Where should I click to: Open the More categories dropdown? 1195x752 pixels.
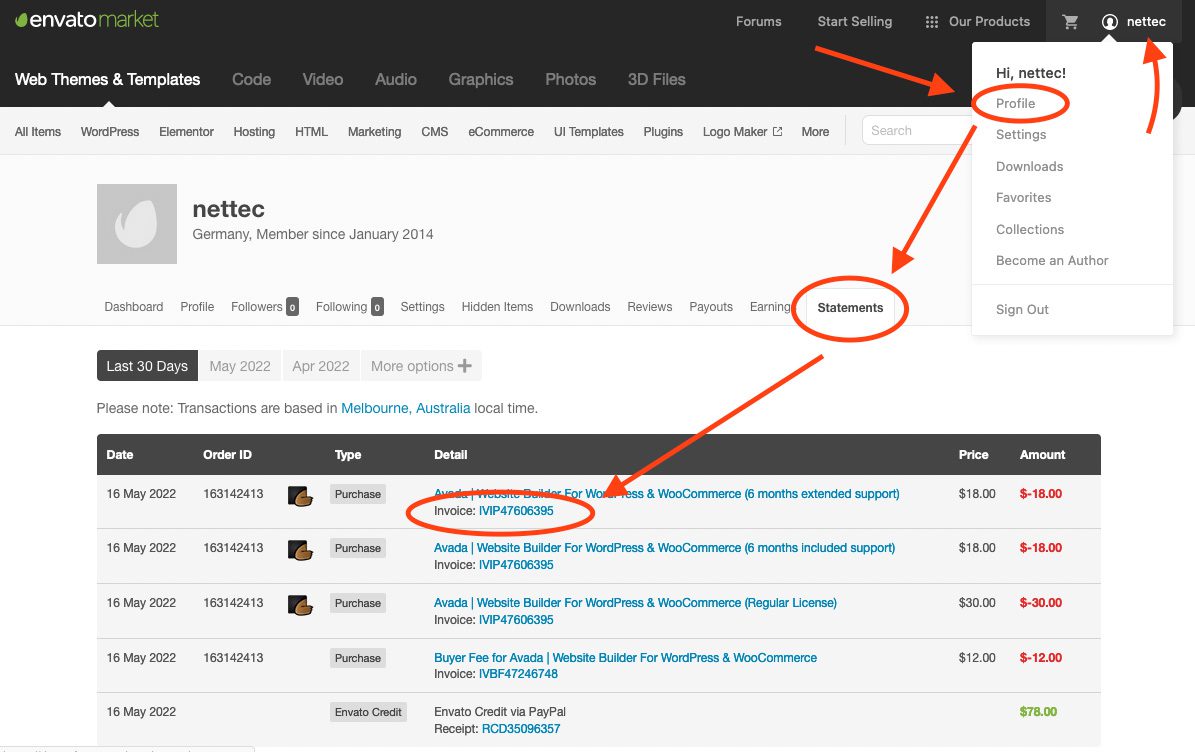[x=815, y=132]
